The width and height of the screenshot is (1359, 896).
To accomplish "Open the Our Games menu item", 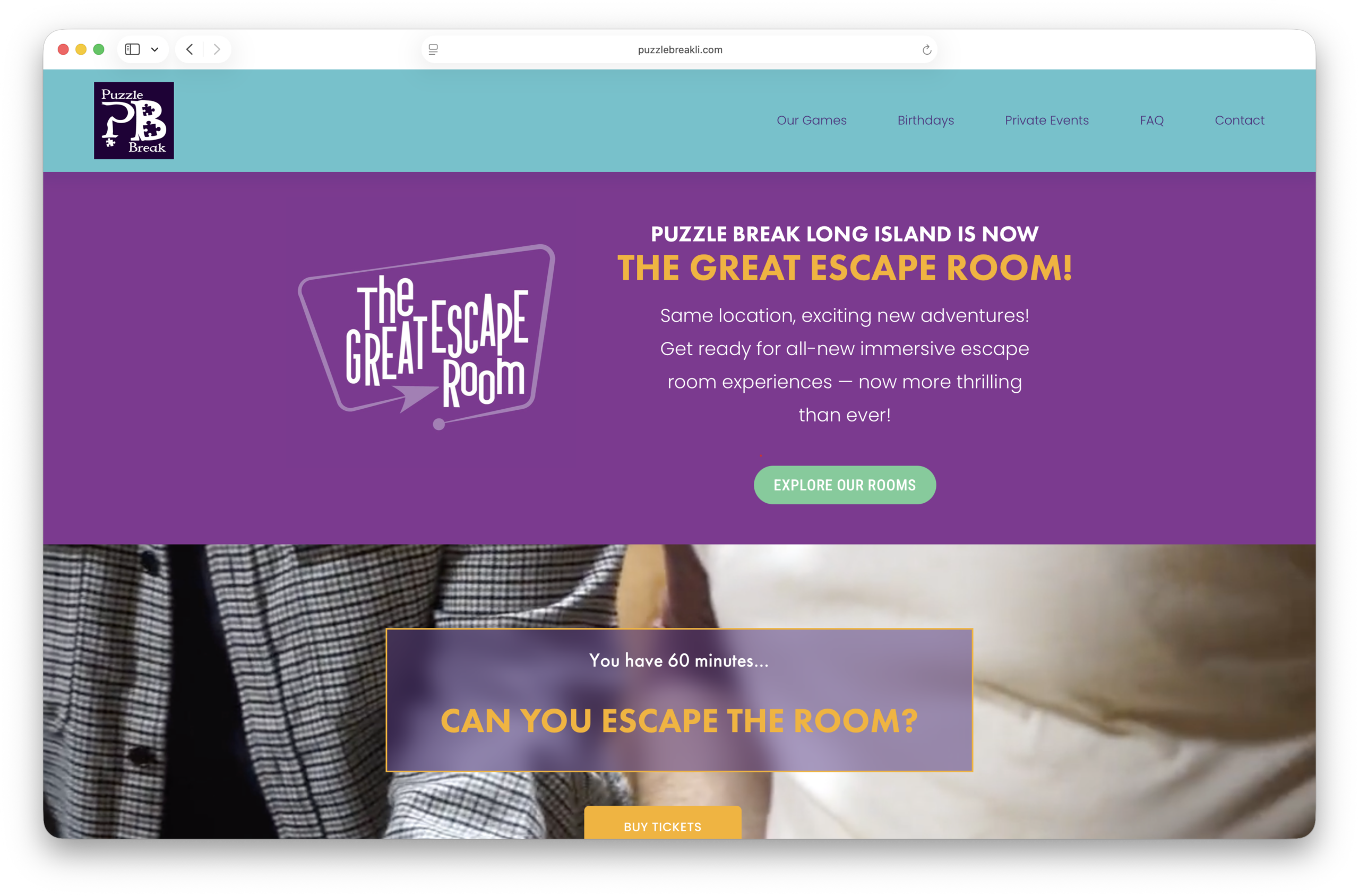I will (812, 120).
